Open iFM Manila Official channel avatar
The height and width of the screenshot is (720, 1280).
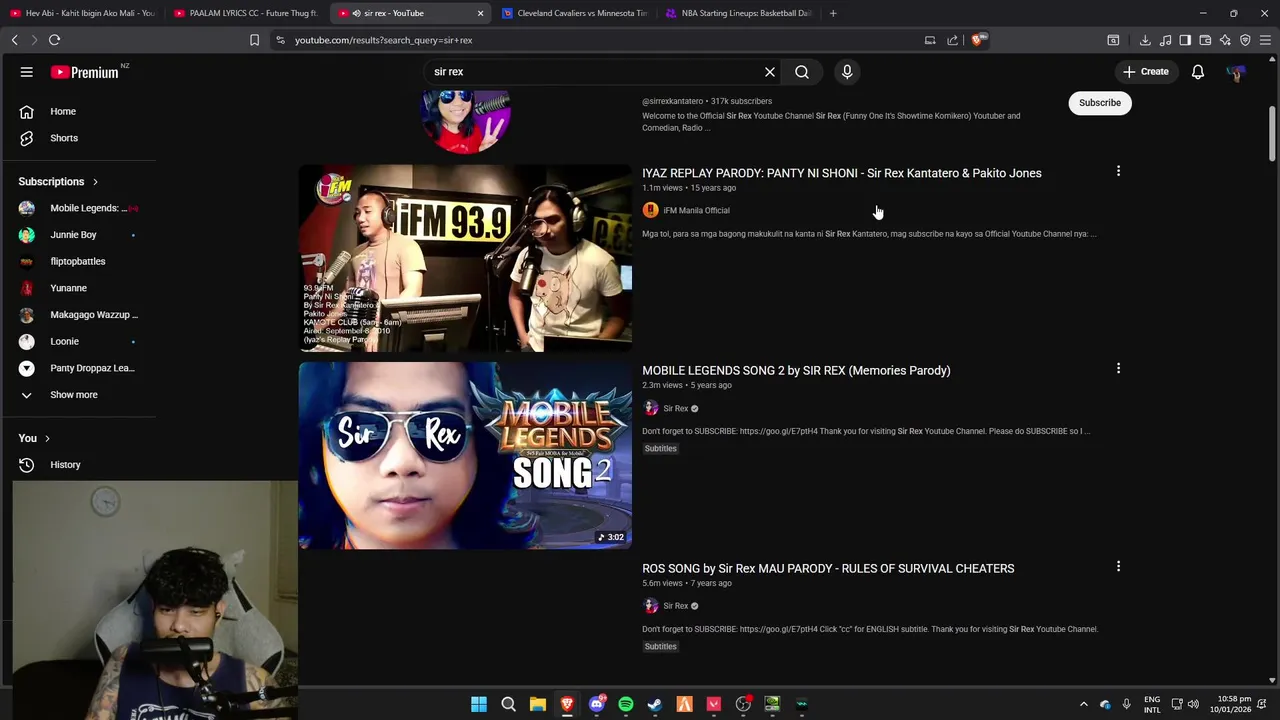(x=651, y=210)
